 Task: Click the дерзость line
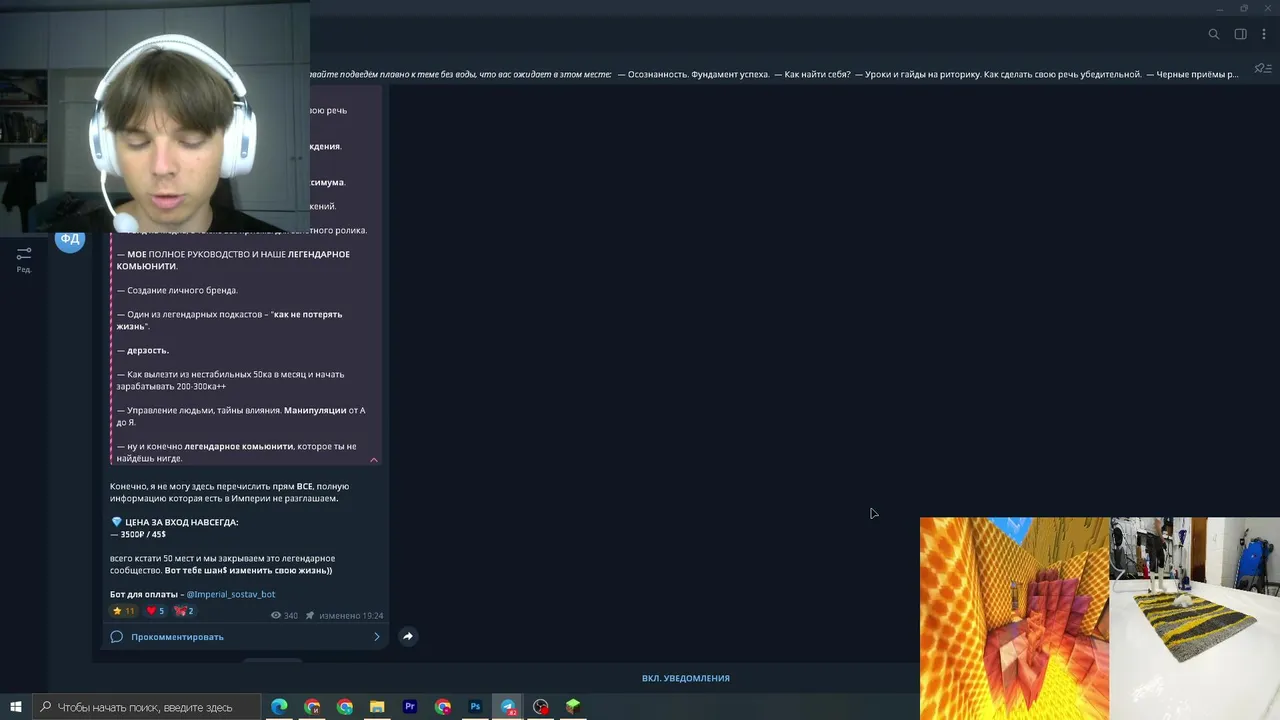(143, 350)
